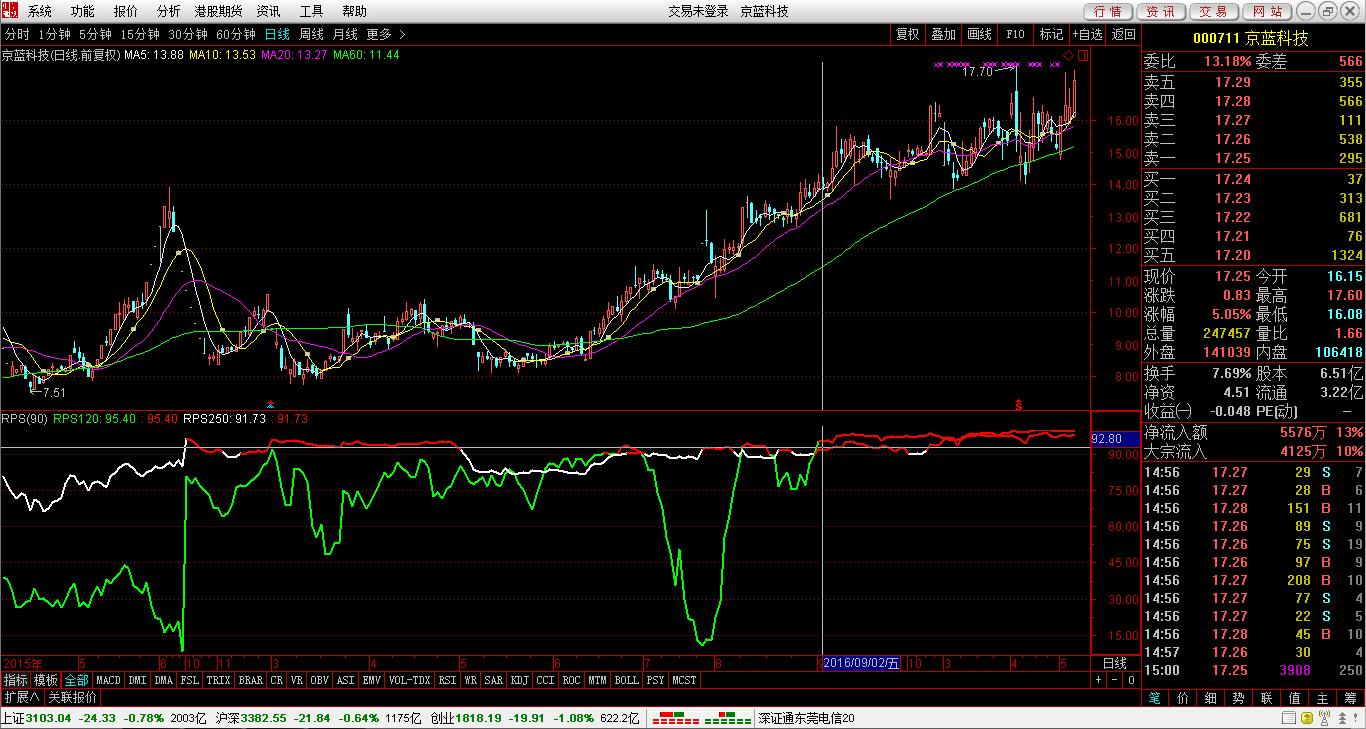Click the 2016/09/02 date marker on timeline
1366x729 pixels.
[859, 663]
